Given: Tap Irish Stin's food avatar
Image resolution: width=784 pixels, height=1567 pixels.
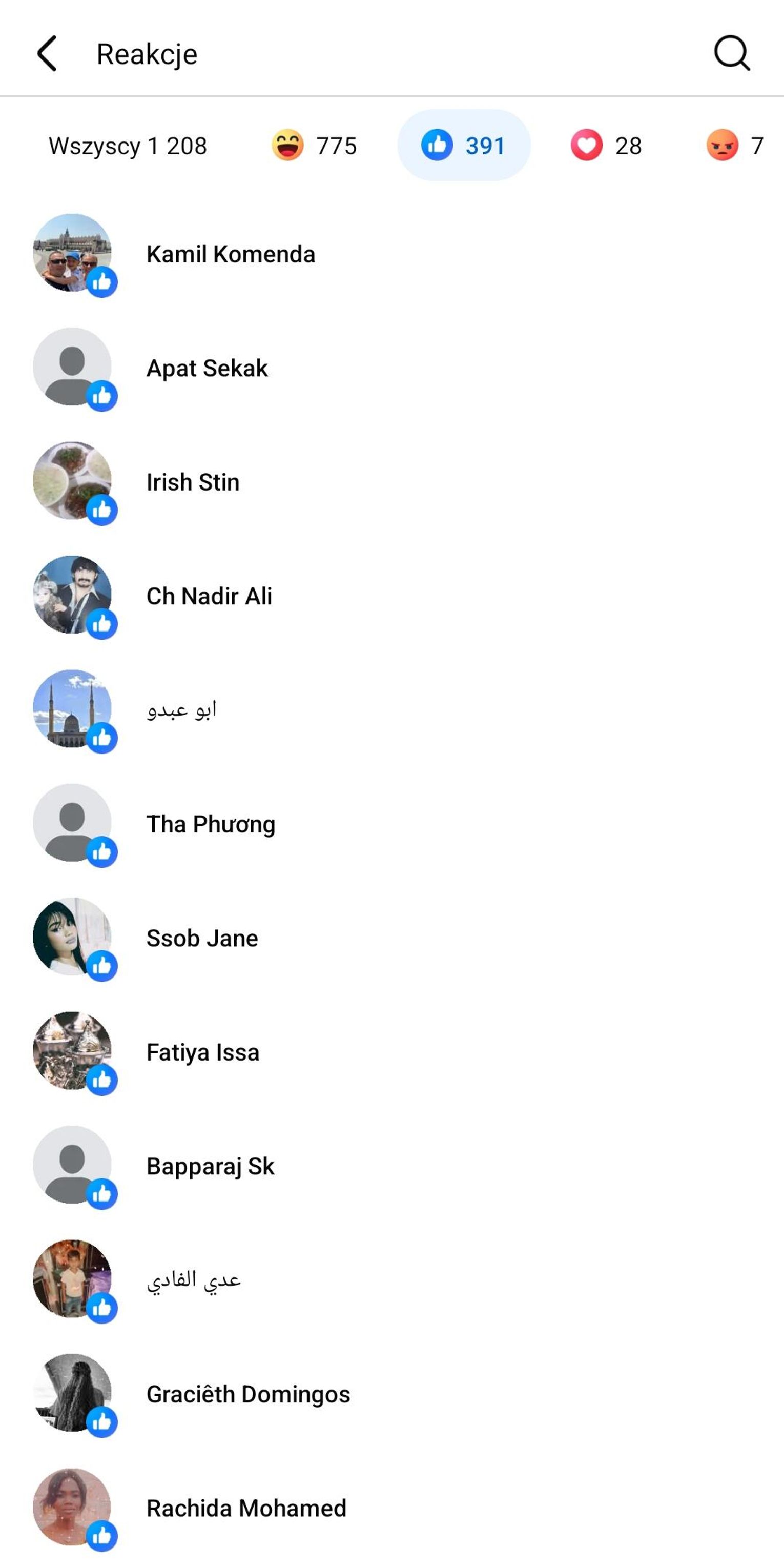Looking at the screenshot, I should 72,481.
